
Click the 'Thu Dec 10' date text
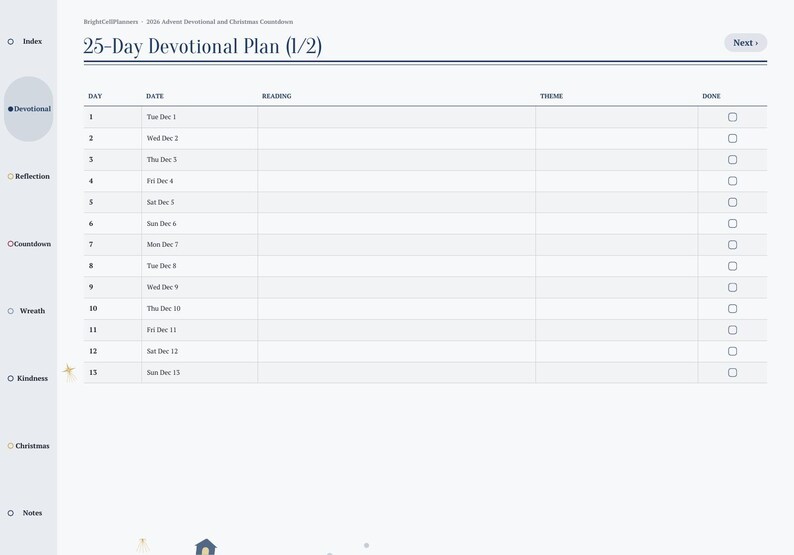pos(163,308)
